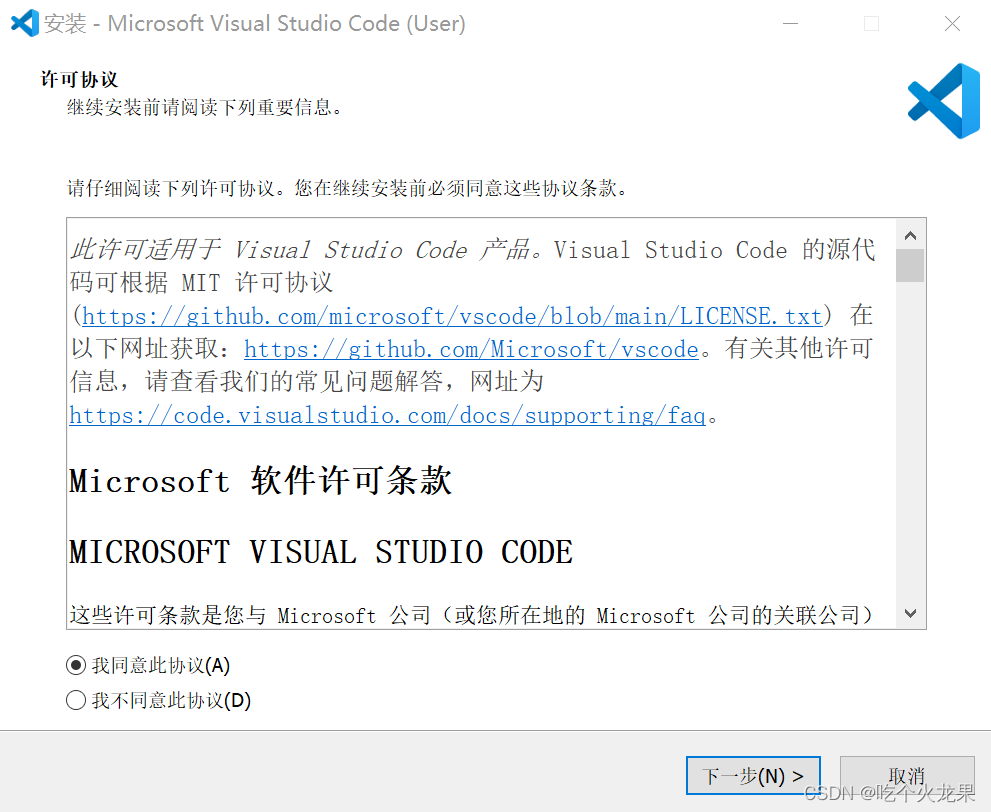Click the disabled maximize window button
The image size is (991, 812).
(x=872, y=23)
